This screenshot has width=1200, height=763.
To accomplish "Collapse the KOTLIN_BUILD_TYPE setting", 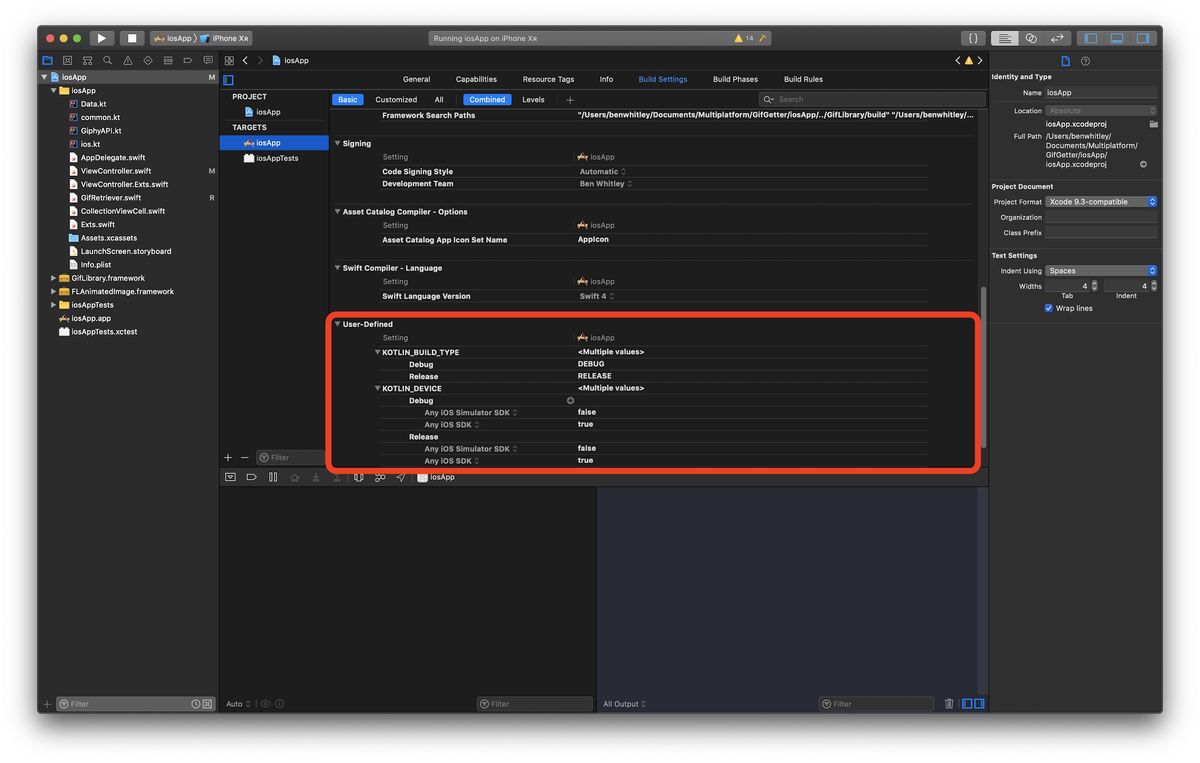I will tap(378, 352).
